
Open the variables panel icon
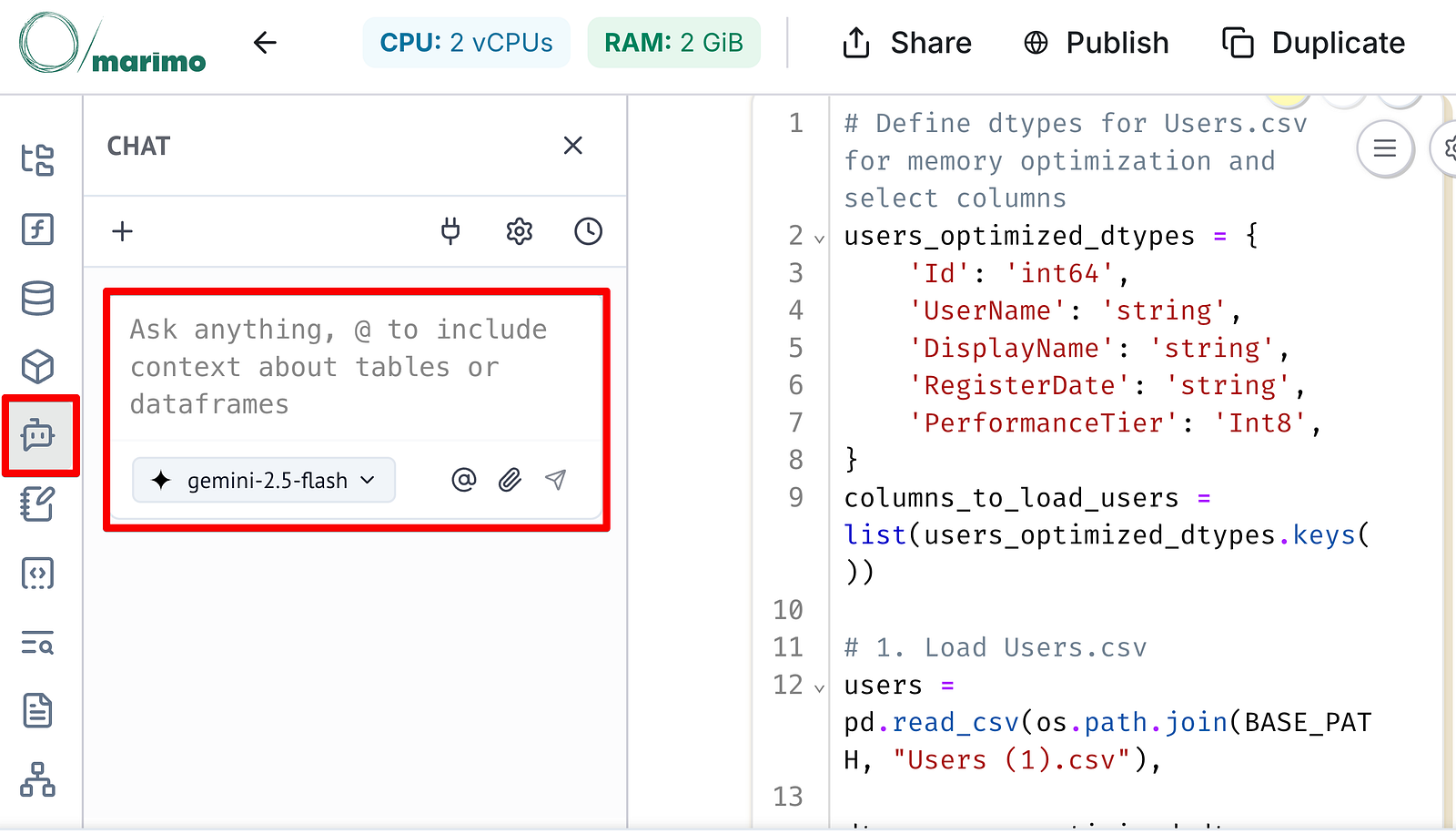point(37,229)
